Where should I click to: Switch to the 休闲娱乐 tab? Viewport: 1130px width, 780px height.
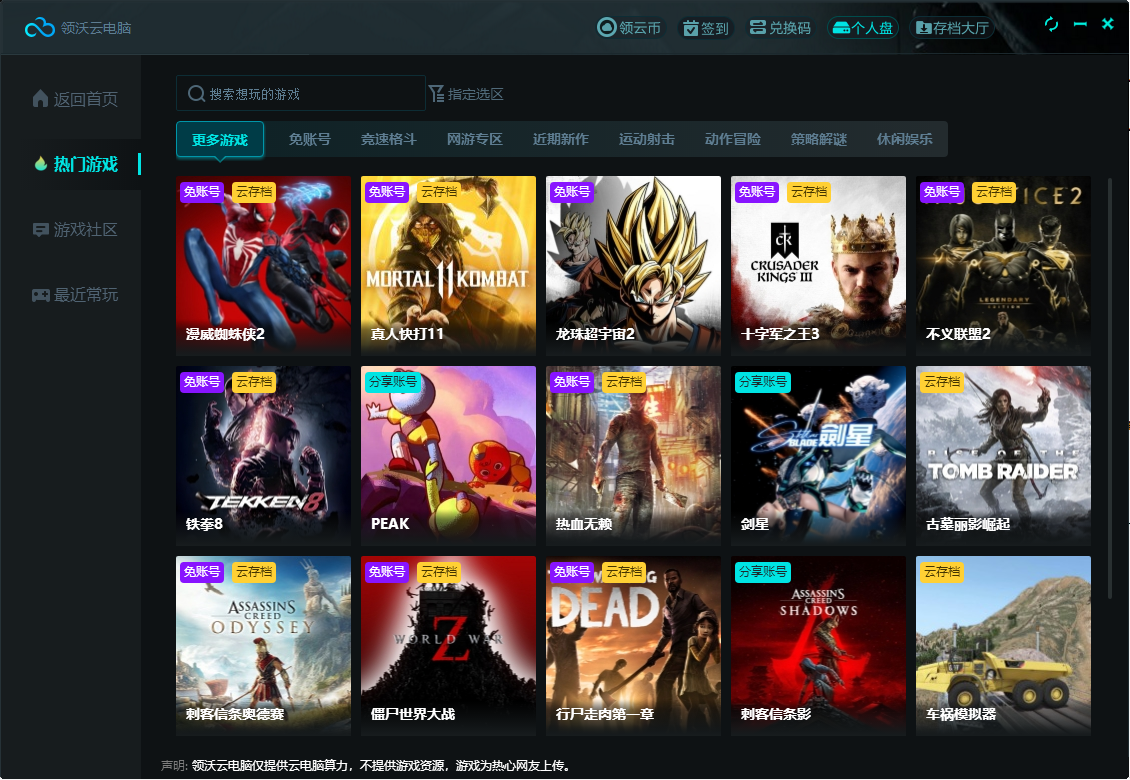pos(905,139)
